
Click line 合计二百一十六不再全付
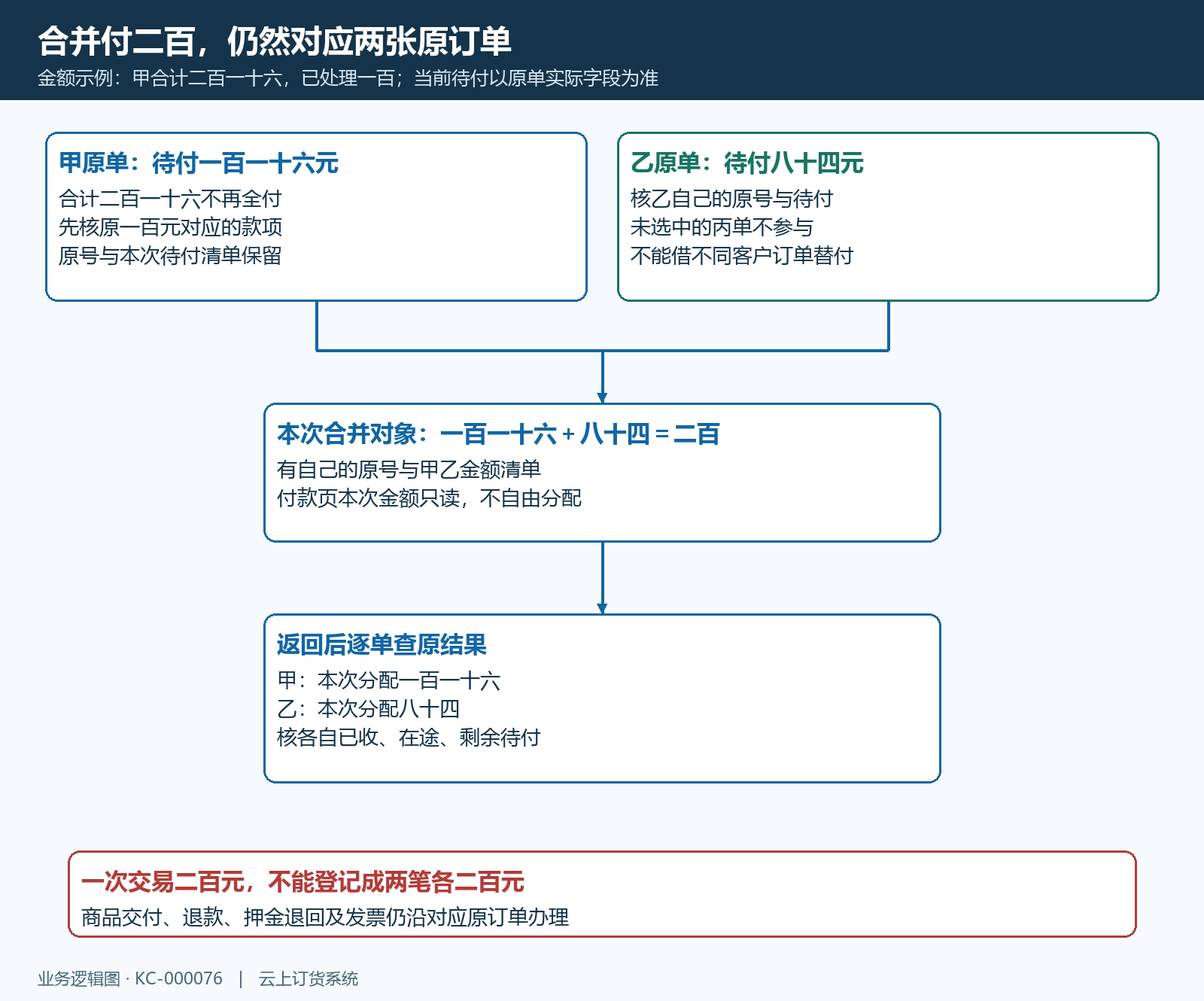click(170, 199)
